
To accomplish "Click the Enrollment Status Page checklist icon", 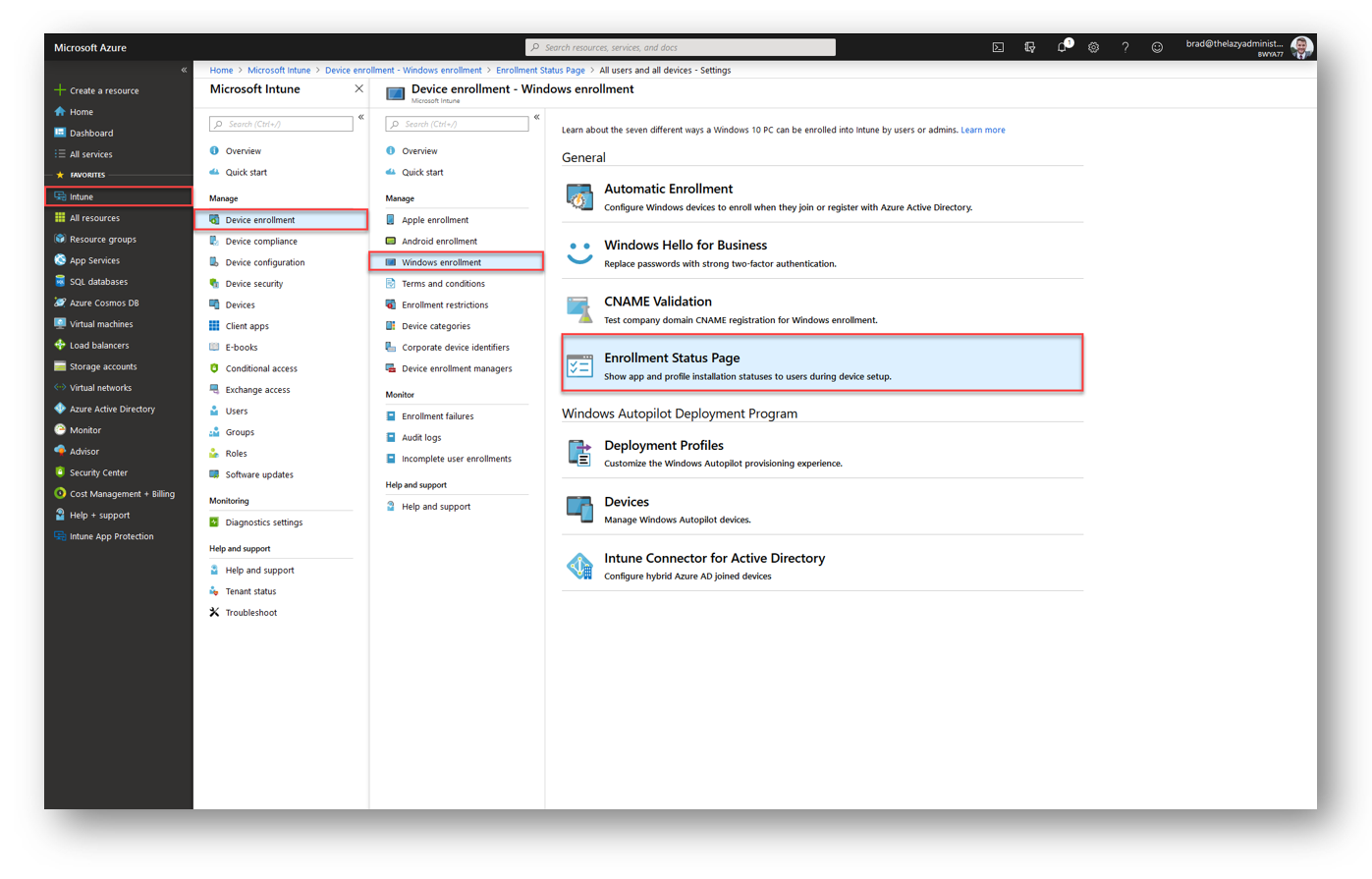I will tap(579, 365).
